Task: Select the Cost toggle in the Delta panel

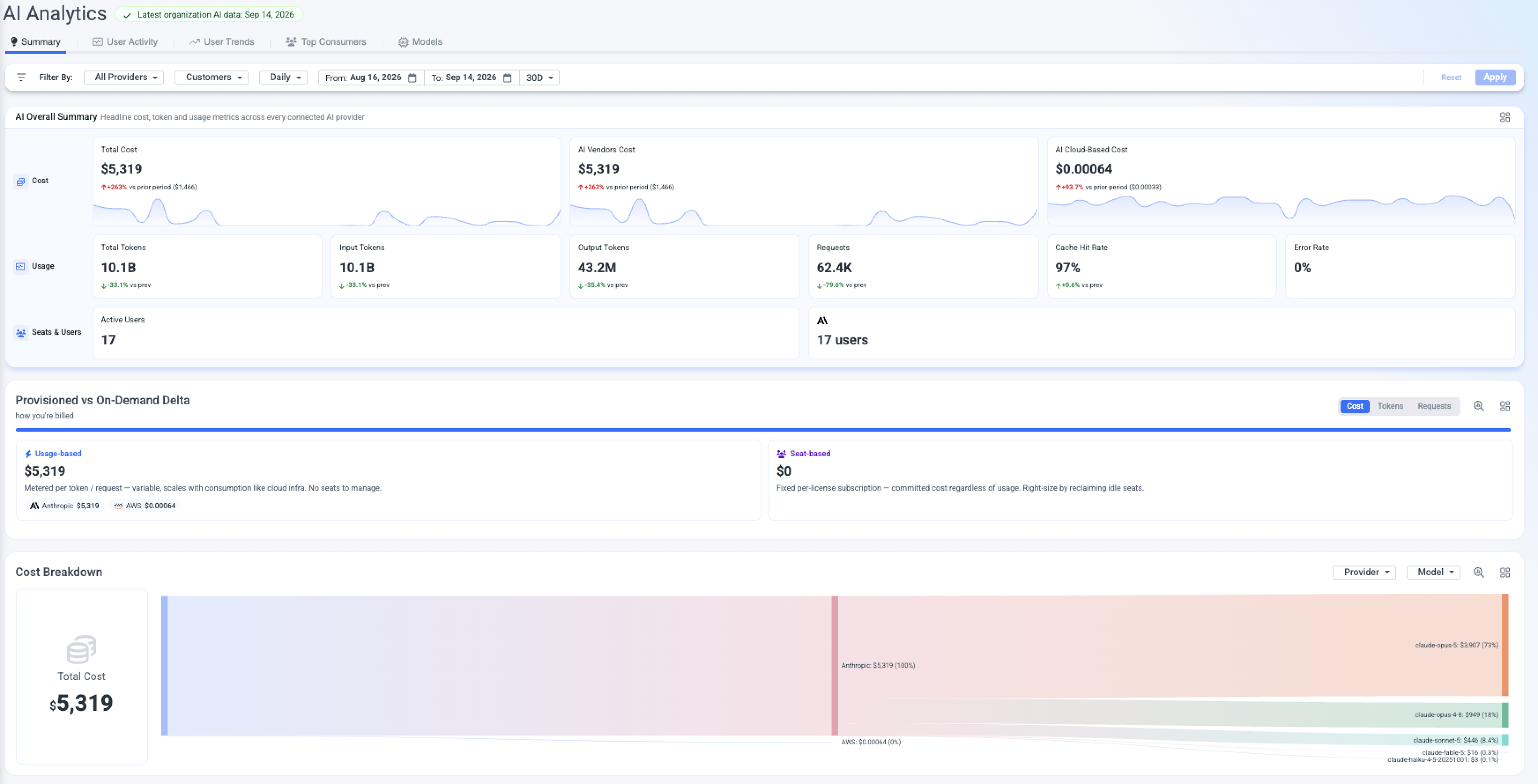Action: [1355, 406]
